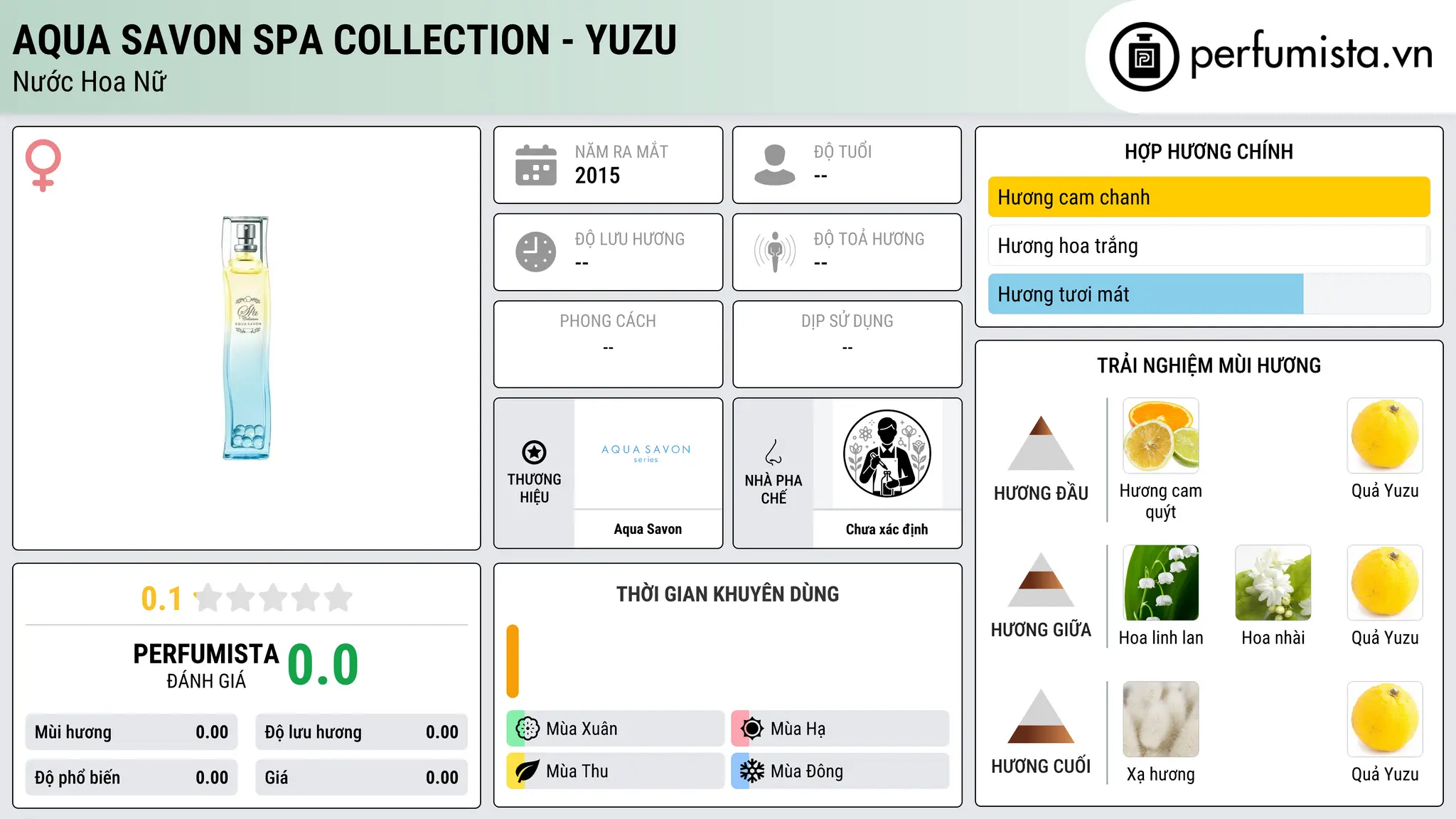
Task: Click the perfumer illustration icon
Action: point(887,454)
